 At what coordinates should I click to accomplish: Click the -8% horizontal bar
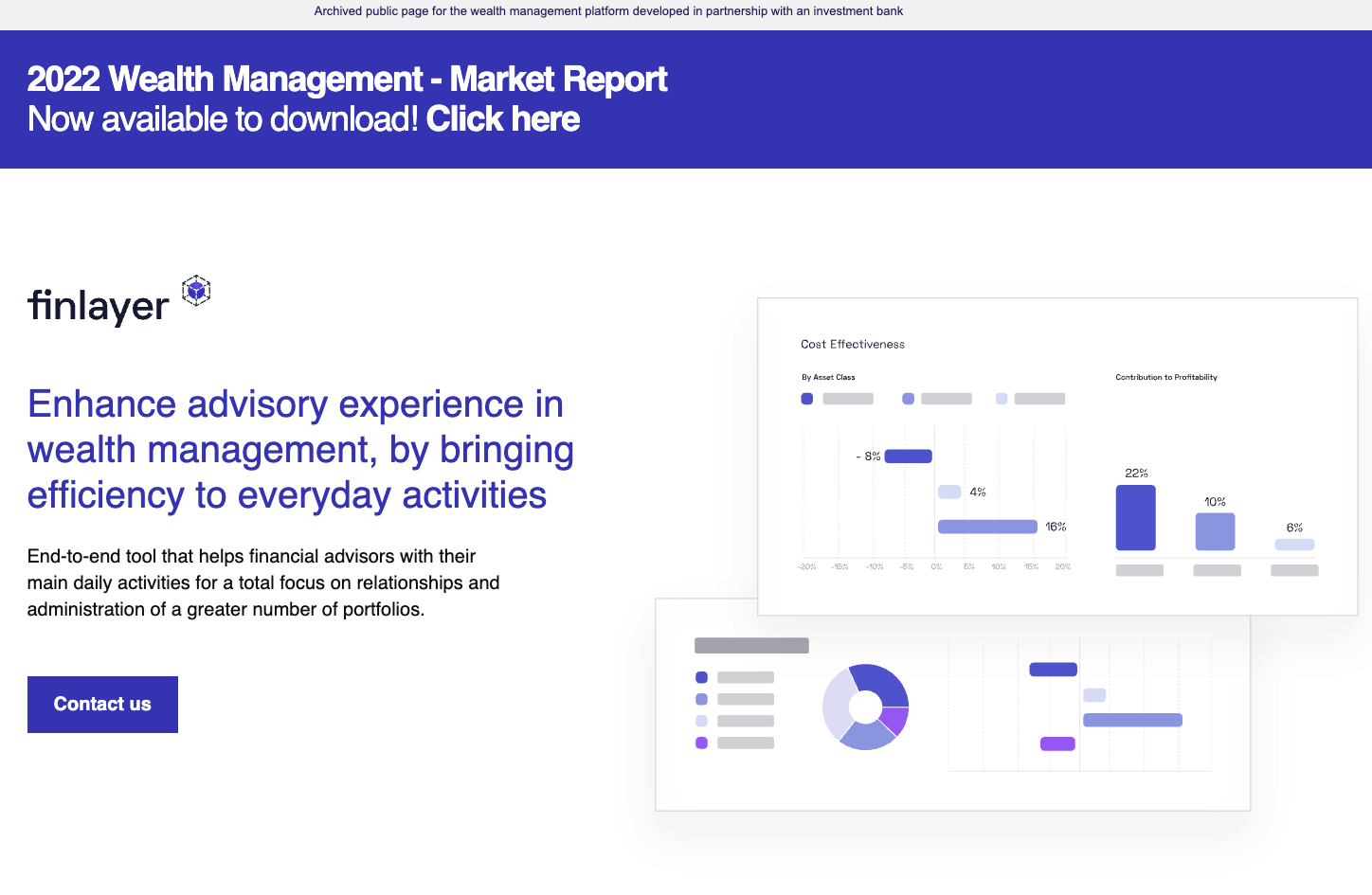[x=908, y=456]
